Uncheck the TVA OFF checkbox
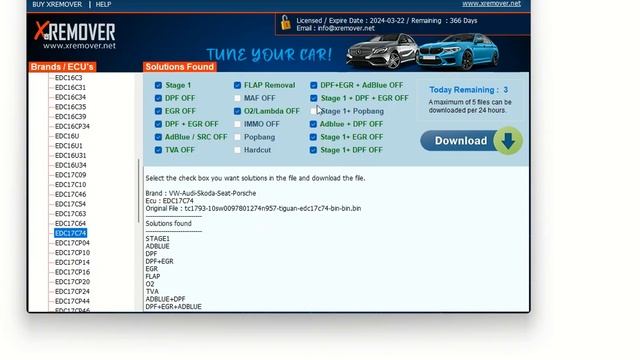Viewport: 640px width, 360px height. [x=158, y=150]
